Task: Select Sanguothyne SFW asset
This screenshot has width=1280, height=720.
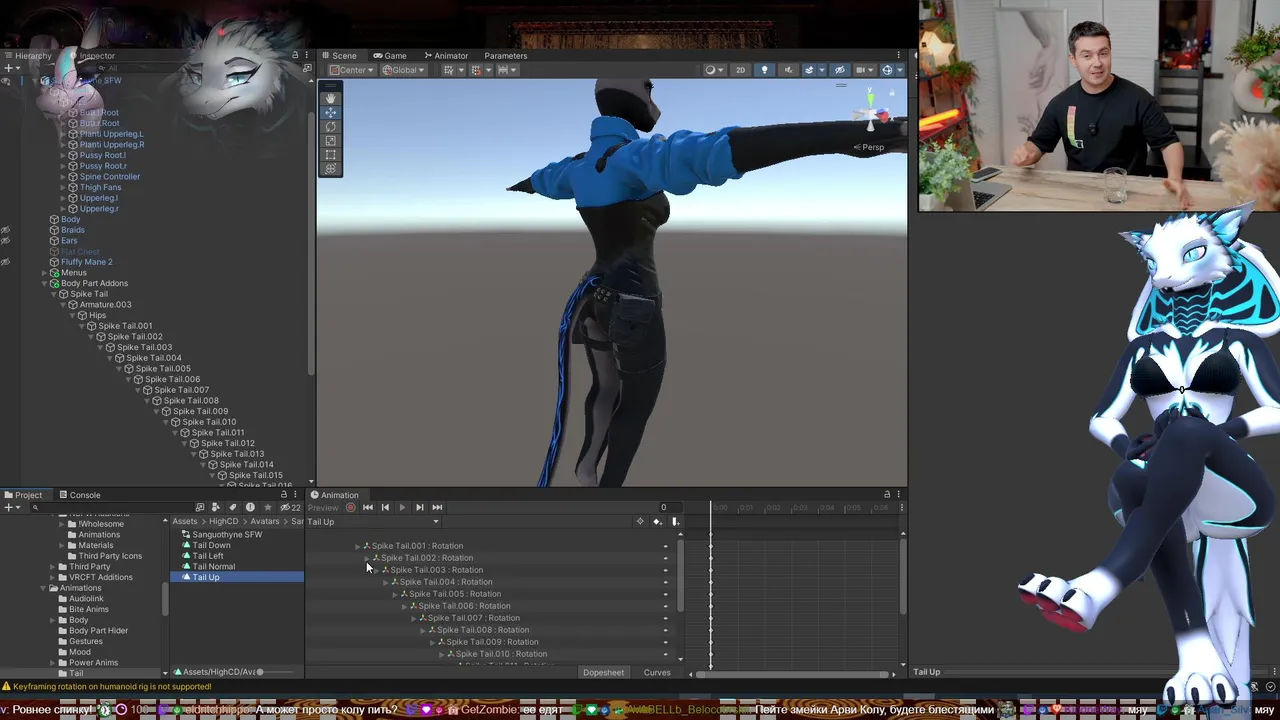Action: tap(227, 534)
